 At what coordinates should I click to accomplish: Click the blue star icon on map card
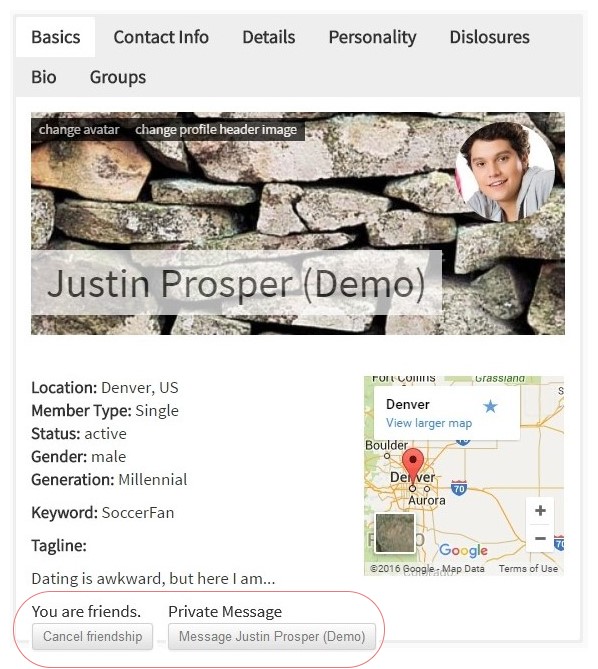(x=490, y=406)
